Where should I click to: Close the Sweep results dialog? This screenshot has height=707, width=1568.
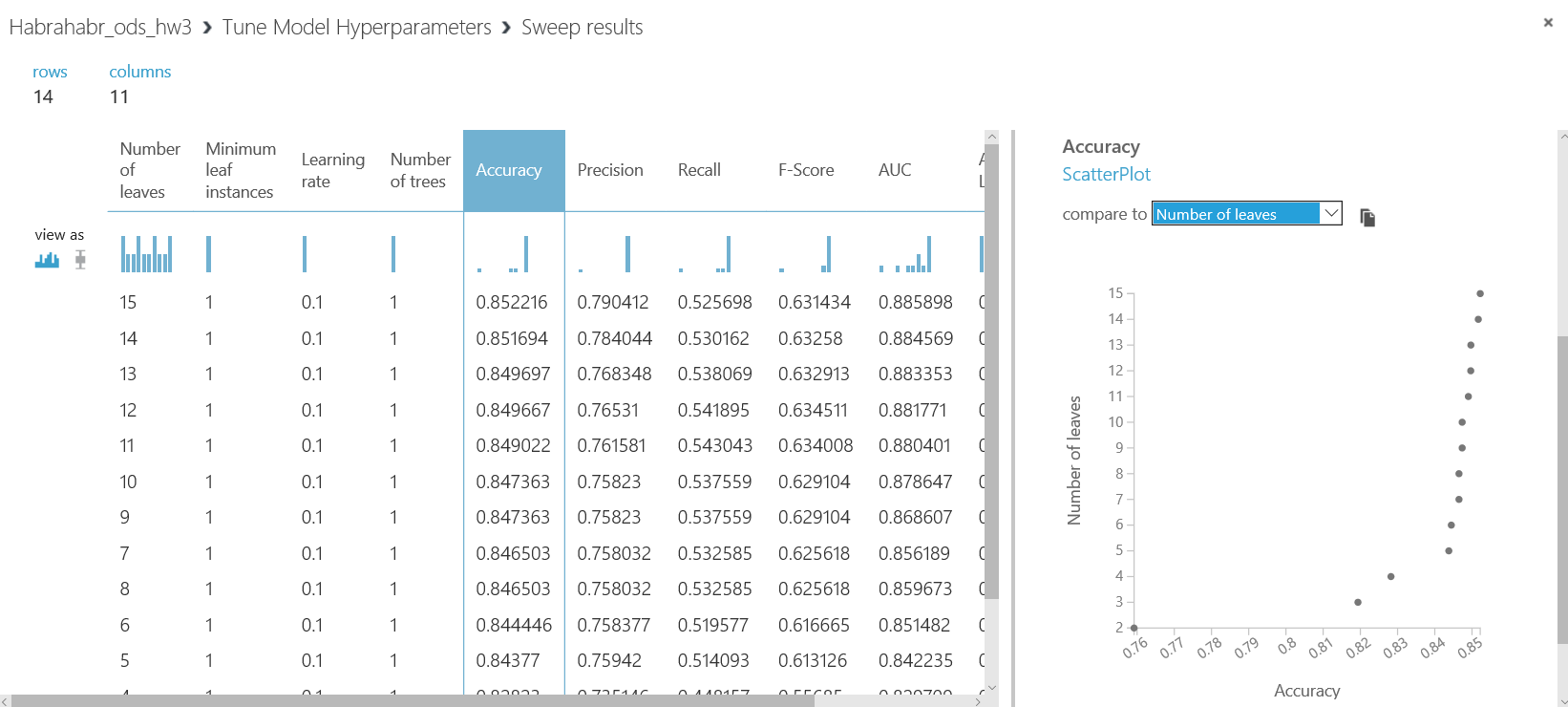(x=1548, y=23)
